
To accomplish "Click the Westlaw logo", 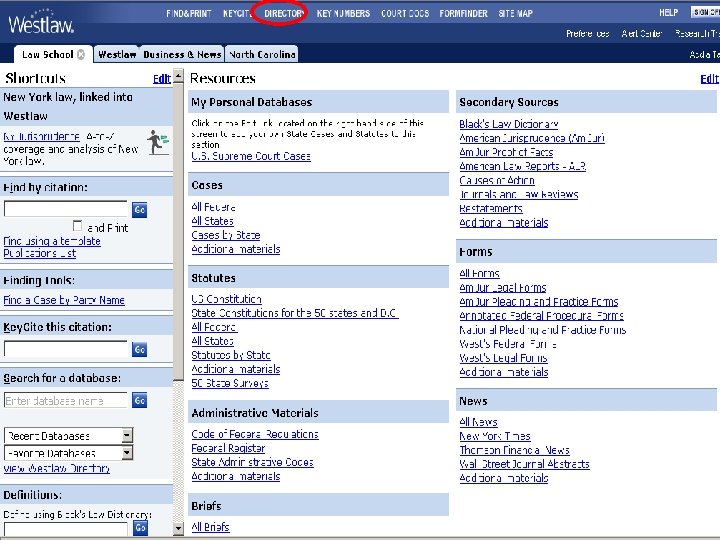I will [x=41, y=22].
